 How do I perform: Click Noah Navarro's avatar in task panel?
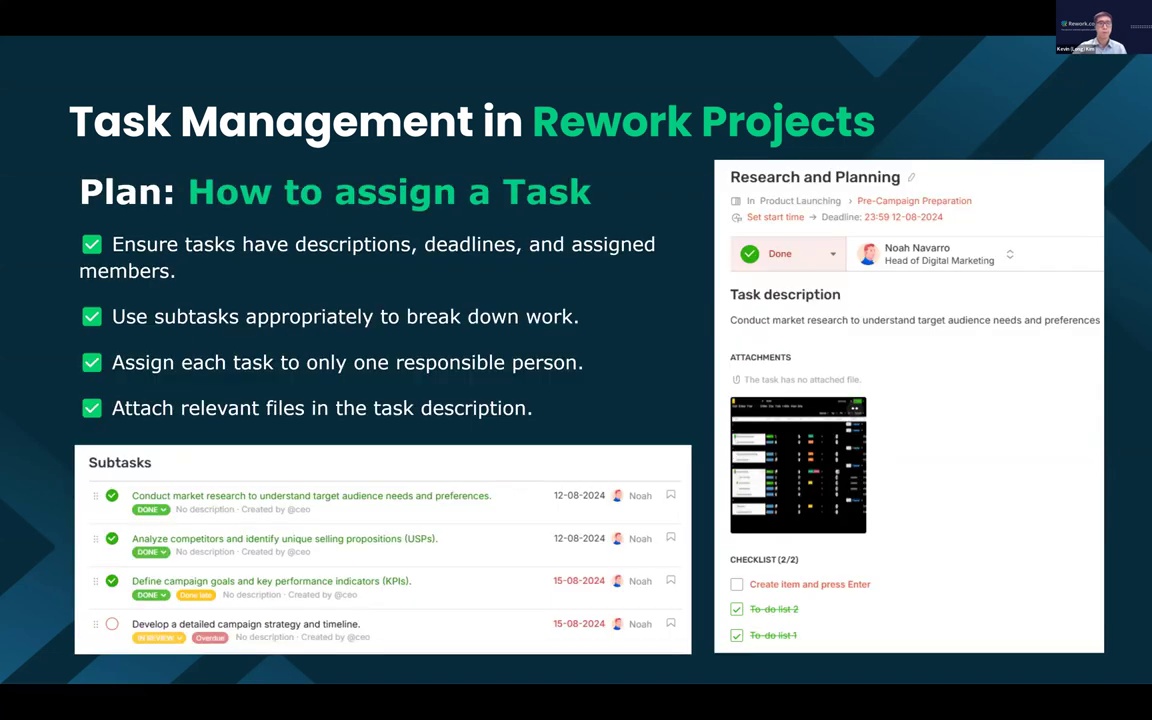(868, 254)
